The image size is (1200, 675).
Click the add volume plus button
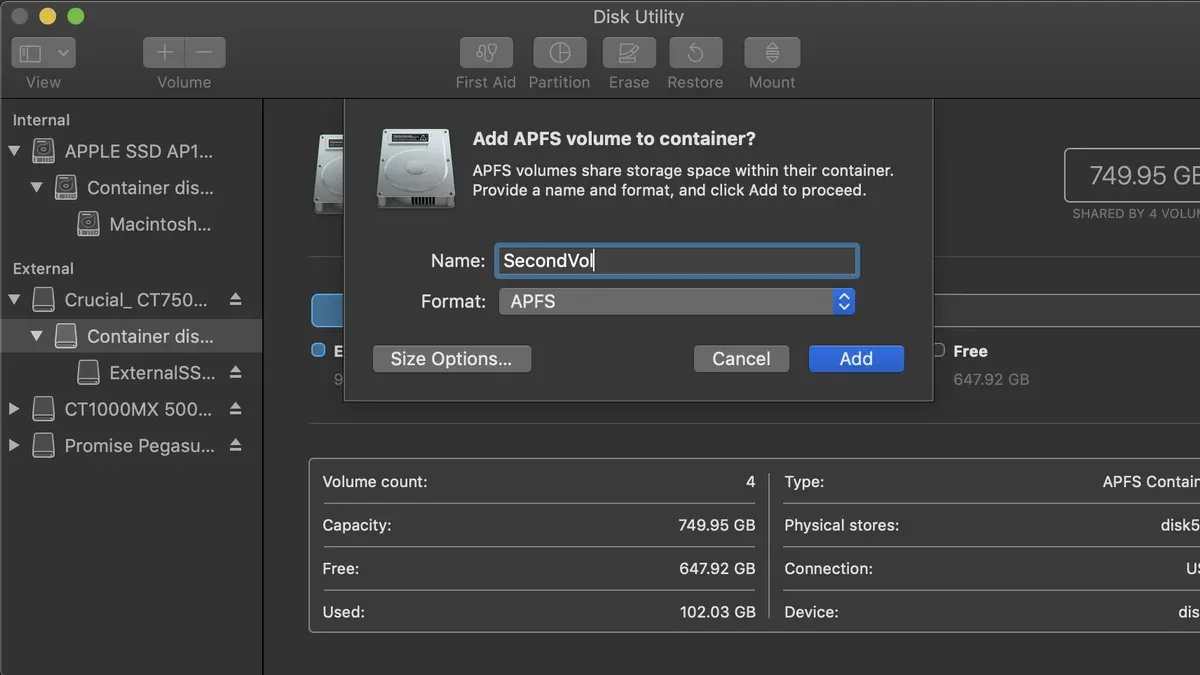tap(164, 53)
